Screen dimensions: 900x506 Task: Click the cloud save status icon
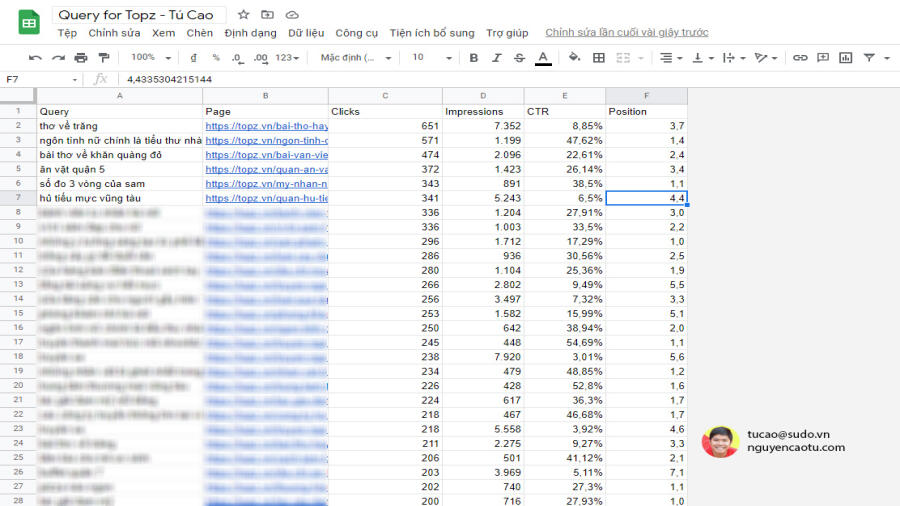(292, 15)
